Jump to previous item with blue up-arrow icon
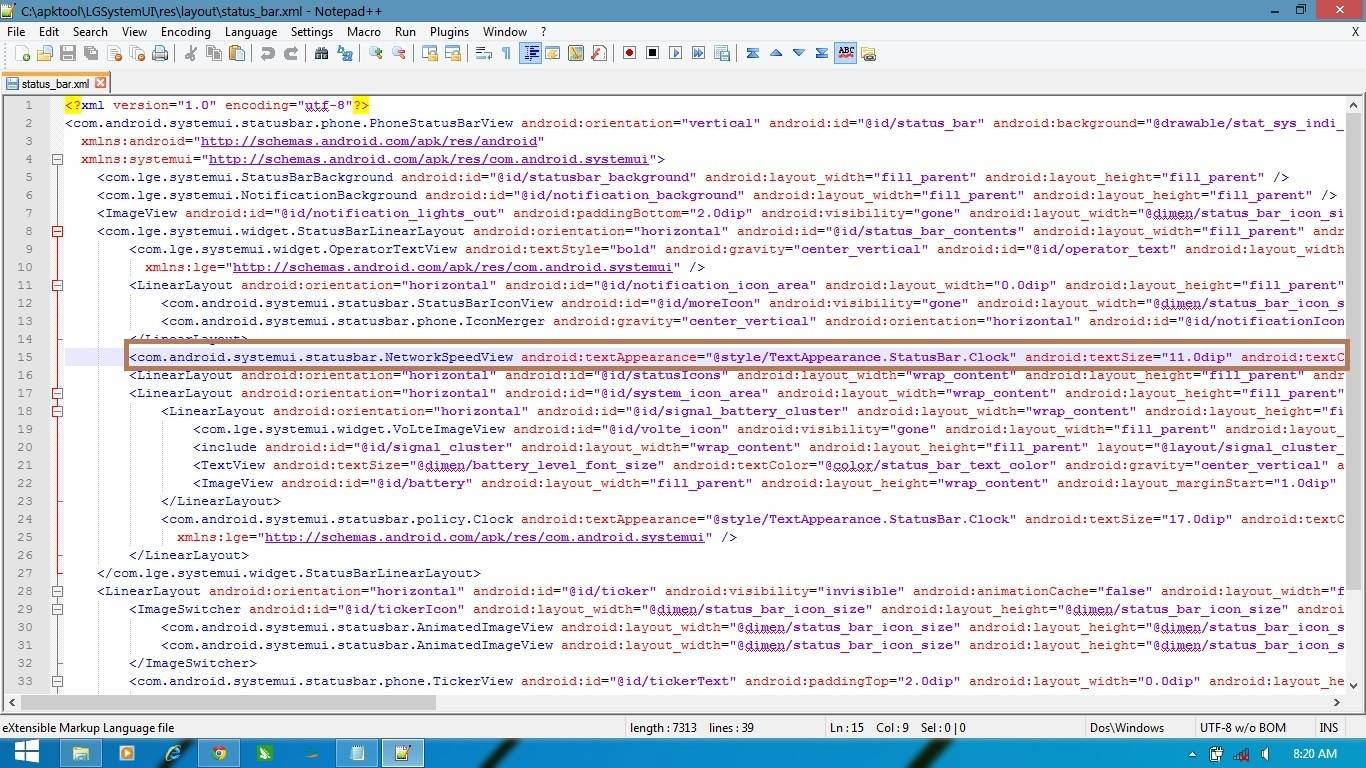1366x768 pixels. pos(776,53)
